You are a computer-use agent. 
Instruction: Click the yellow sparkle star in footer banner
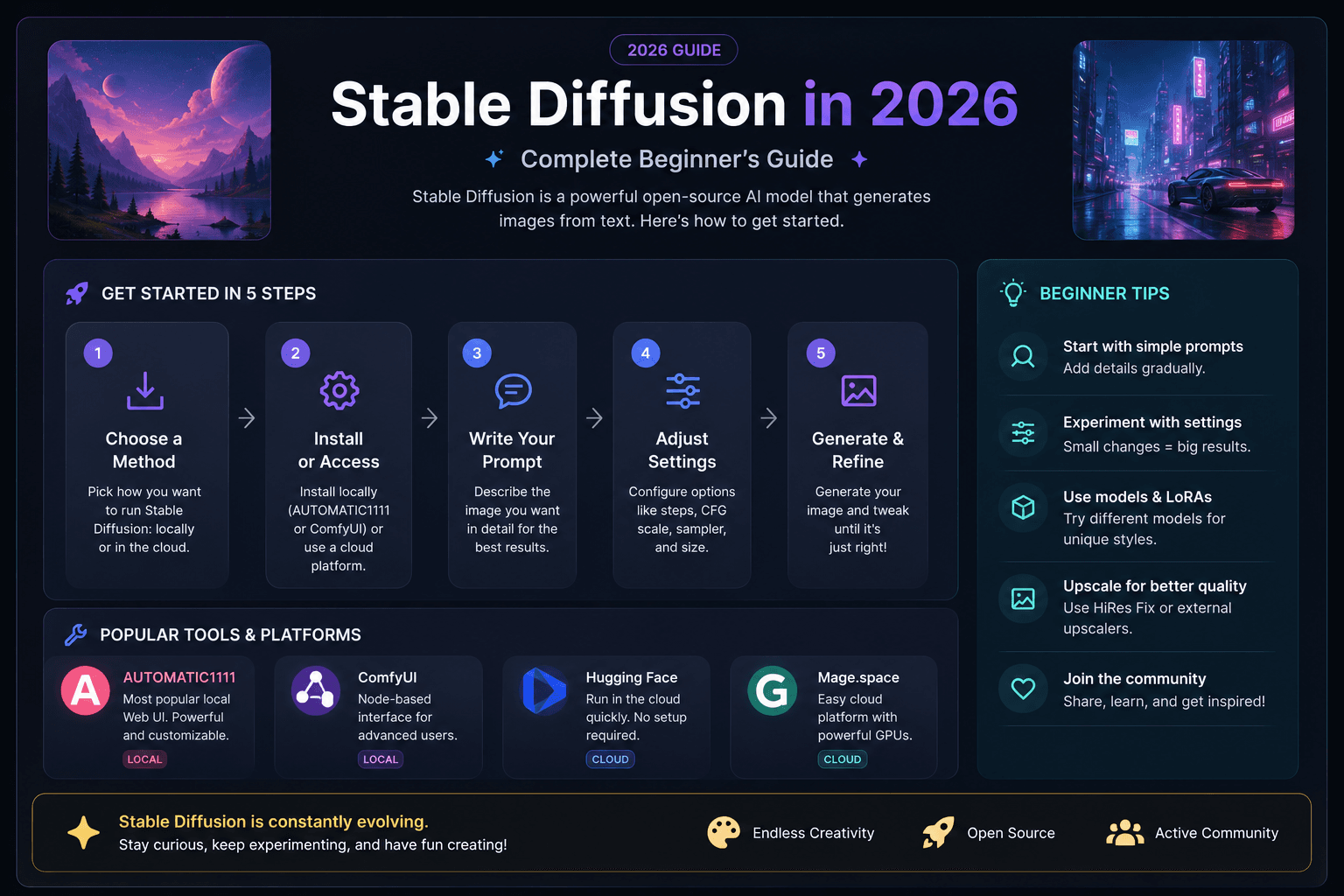[83, 832]
